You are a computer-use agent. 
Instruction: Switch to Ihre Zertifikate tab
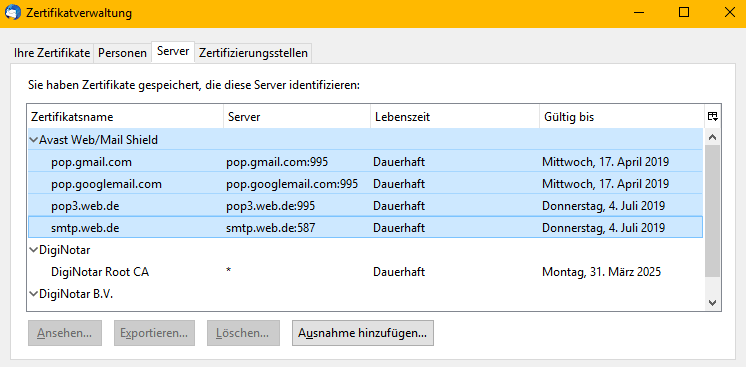[52, 53]
